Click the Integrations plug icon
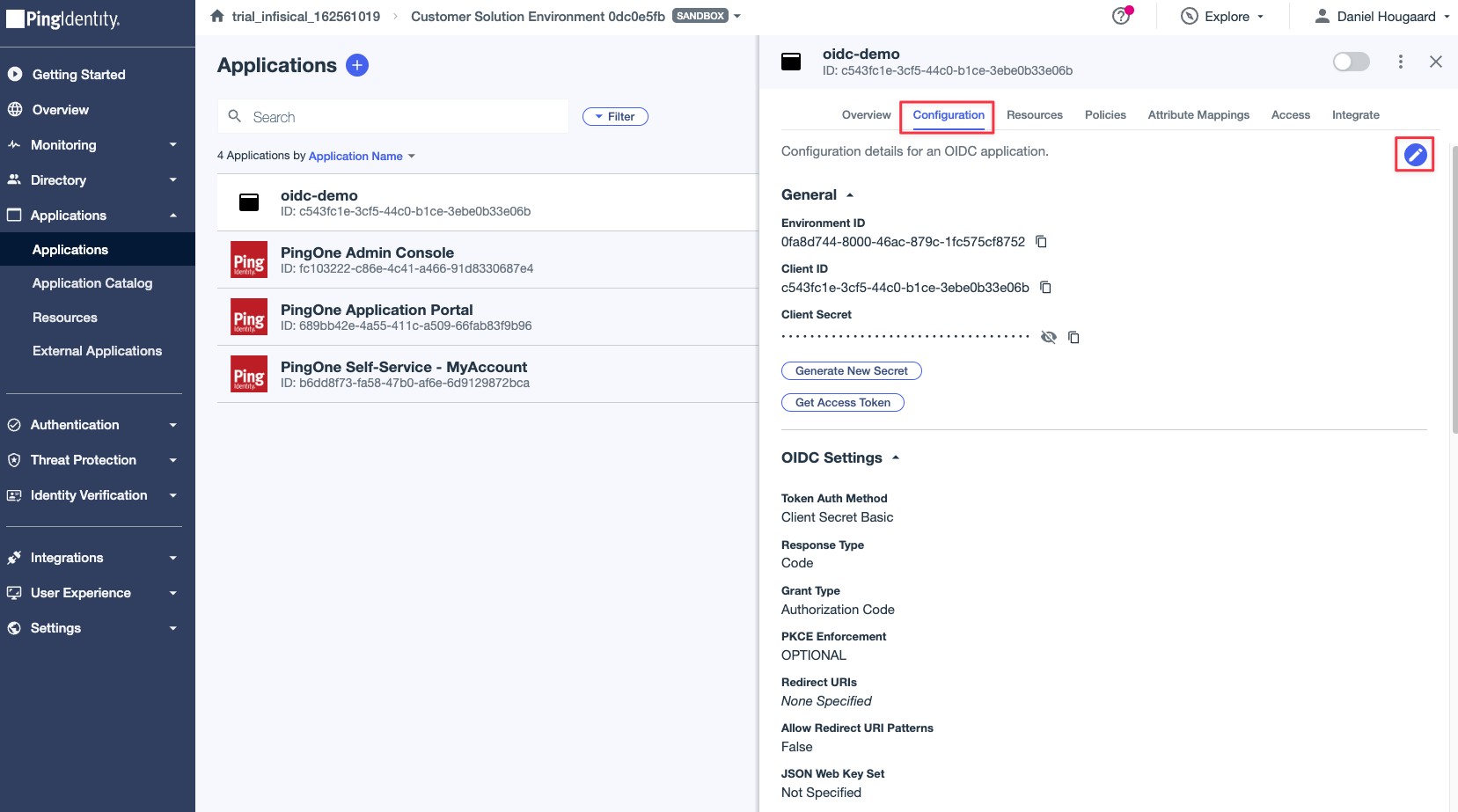 (14, 558)
